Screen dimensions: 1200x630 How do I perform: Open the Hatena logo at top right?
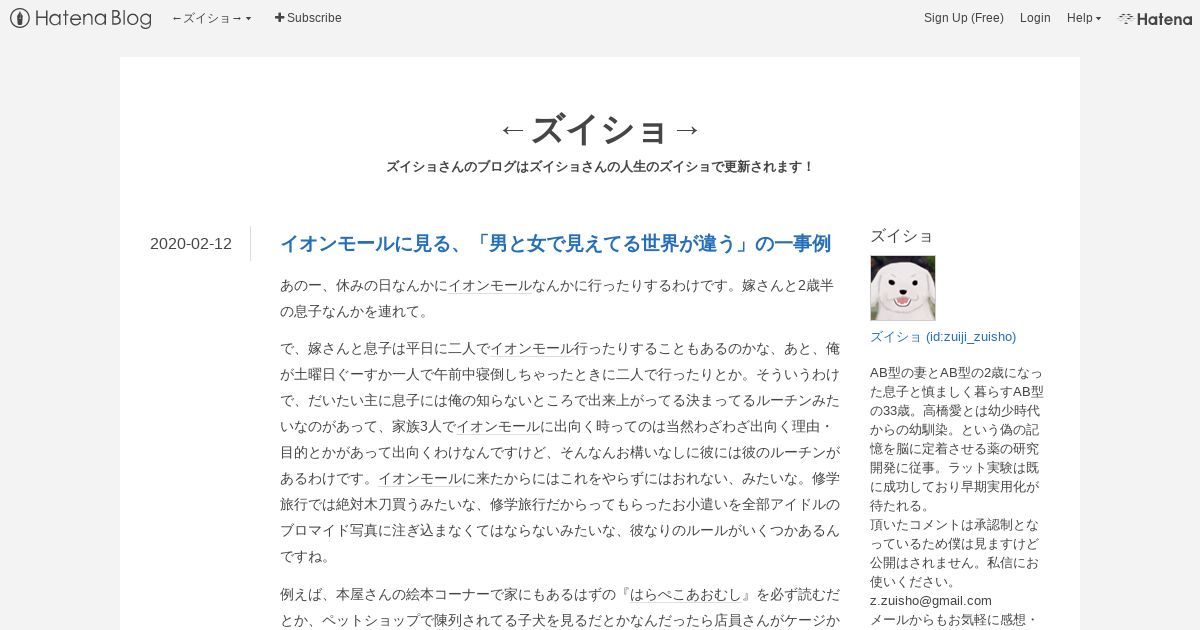(1155, 18)
